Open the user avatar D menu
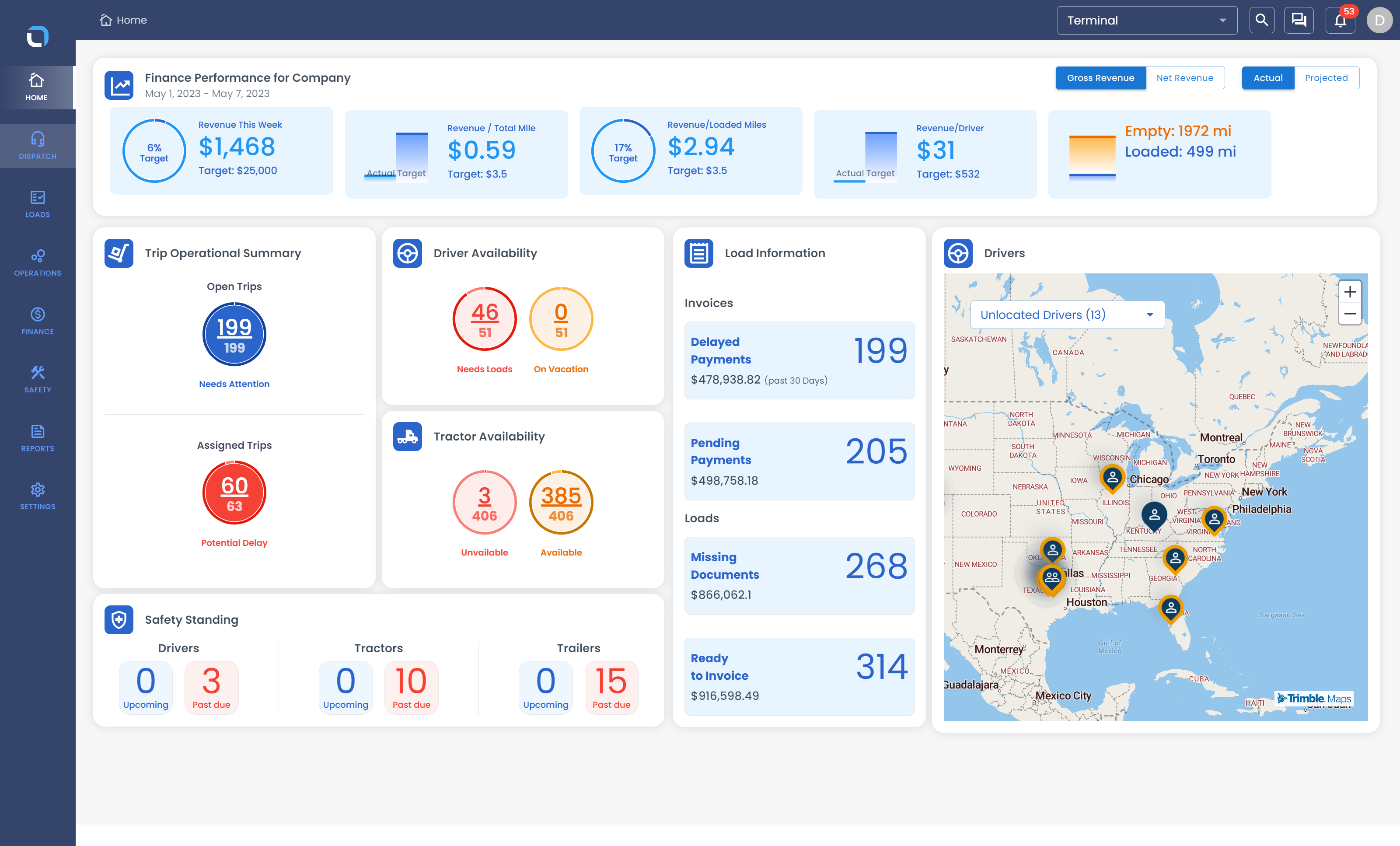Image resolution: width=1400 pixels, height=846 pixels. point(1379,21)
